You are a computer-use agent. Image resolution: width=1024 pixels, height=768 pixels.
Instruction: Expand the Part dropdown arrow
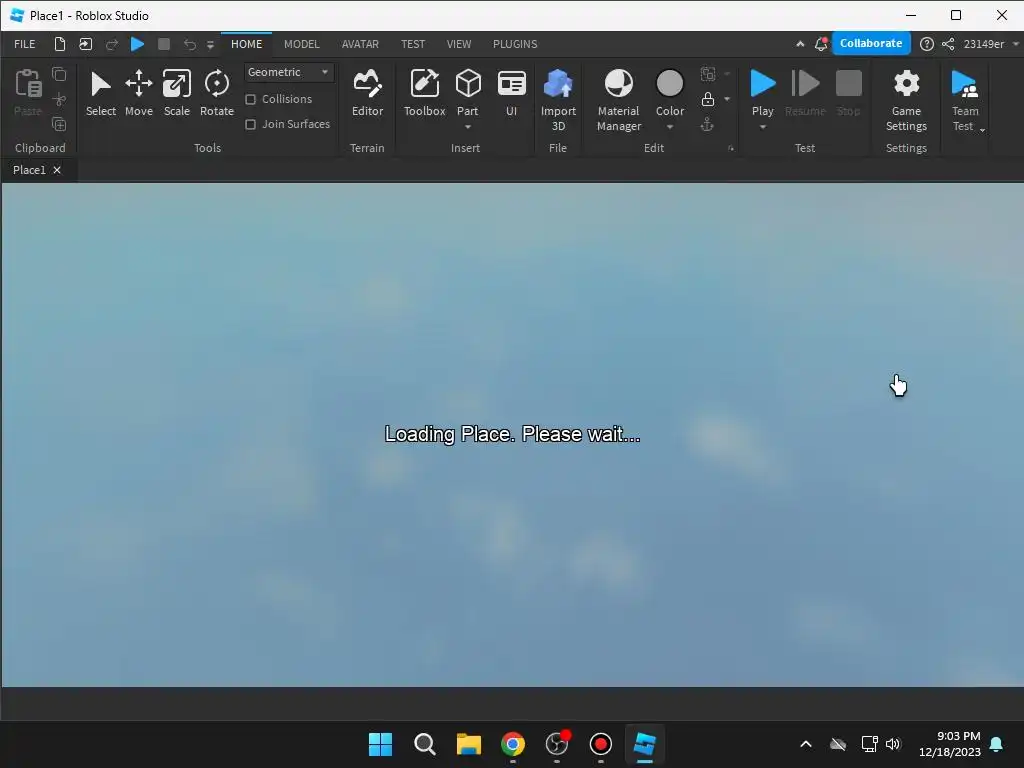468,127
